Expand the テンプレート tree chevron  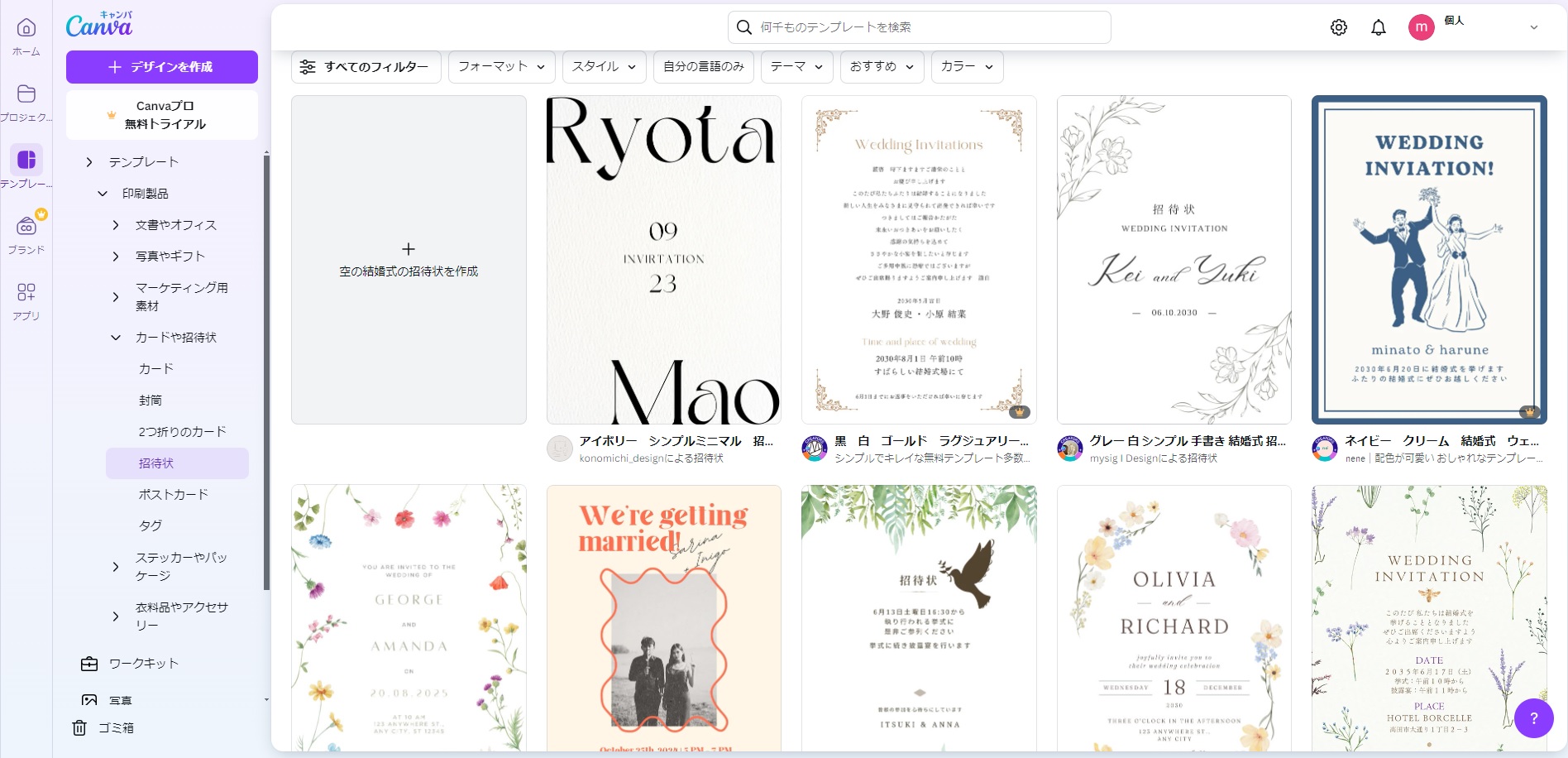[x=89, y=162]
